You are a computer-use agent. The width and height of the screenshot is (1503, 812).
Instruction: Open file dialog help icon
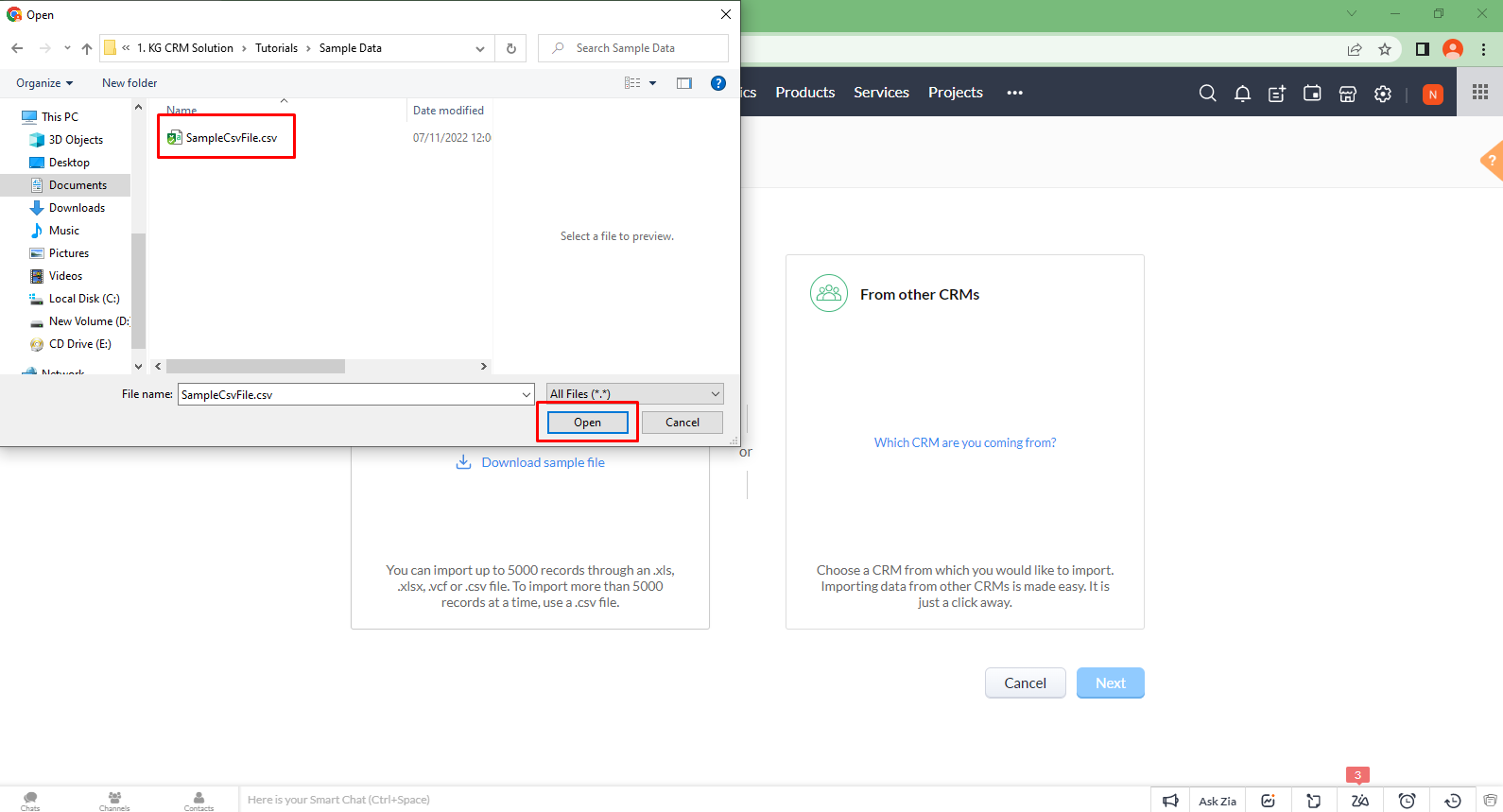coord(718,83)
